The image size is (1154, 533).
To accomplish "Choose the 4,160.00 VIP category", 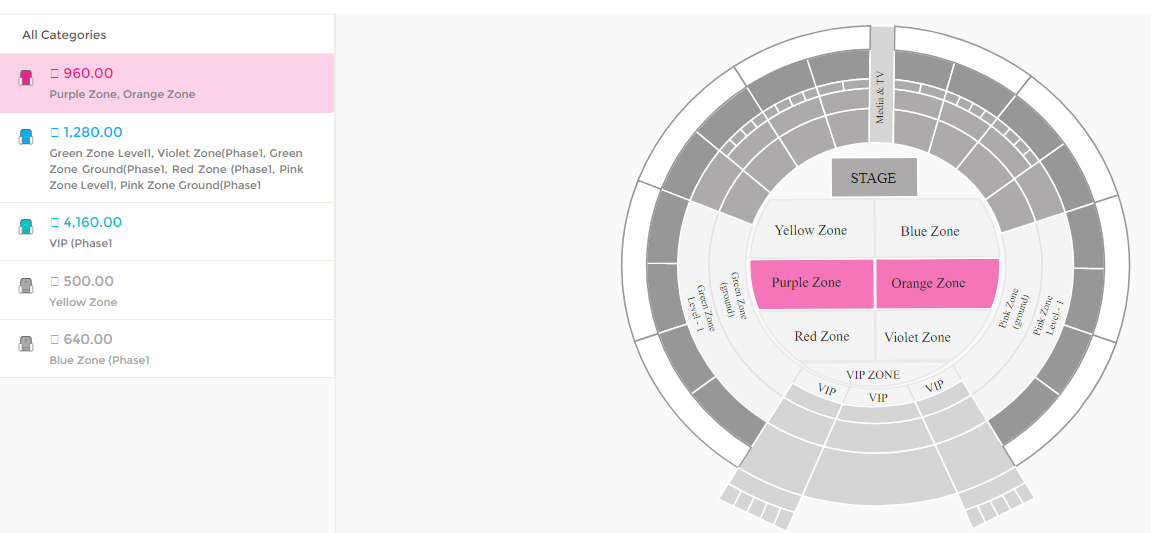I will point(167,232).
